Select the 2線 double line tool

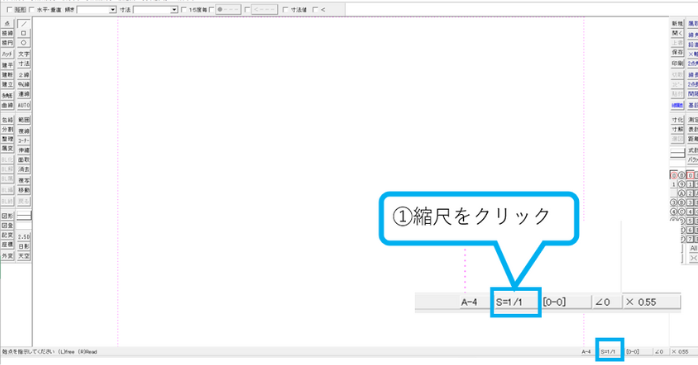(x=24, y=75)
